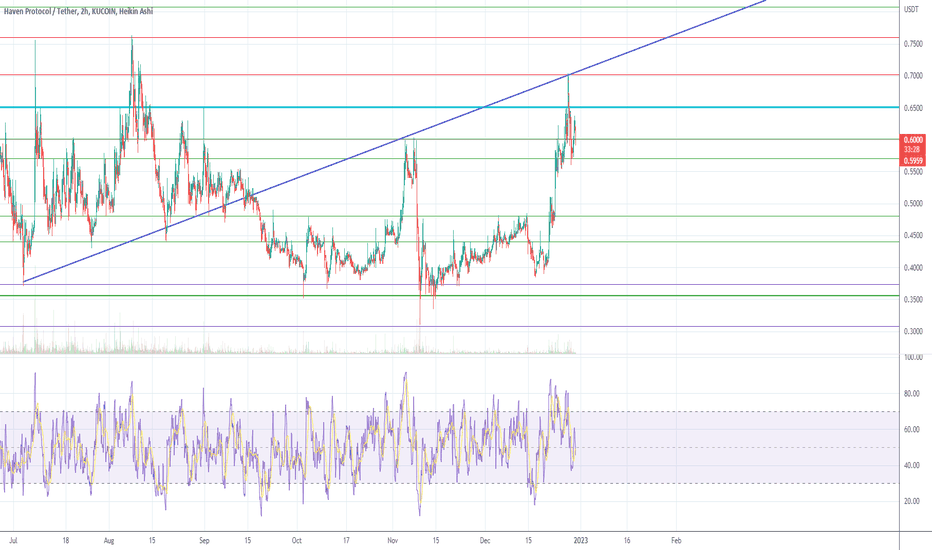Select the red horizontal line at 0.70
This screenshot has height=550, width=932.
click(449, 75)
